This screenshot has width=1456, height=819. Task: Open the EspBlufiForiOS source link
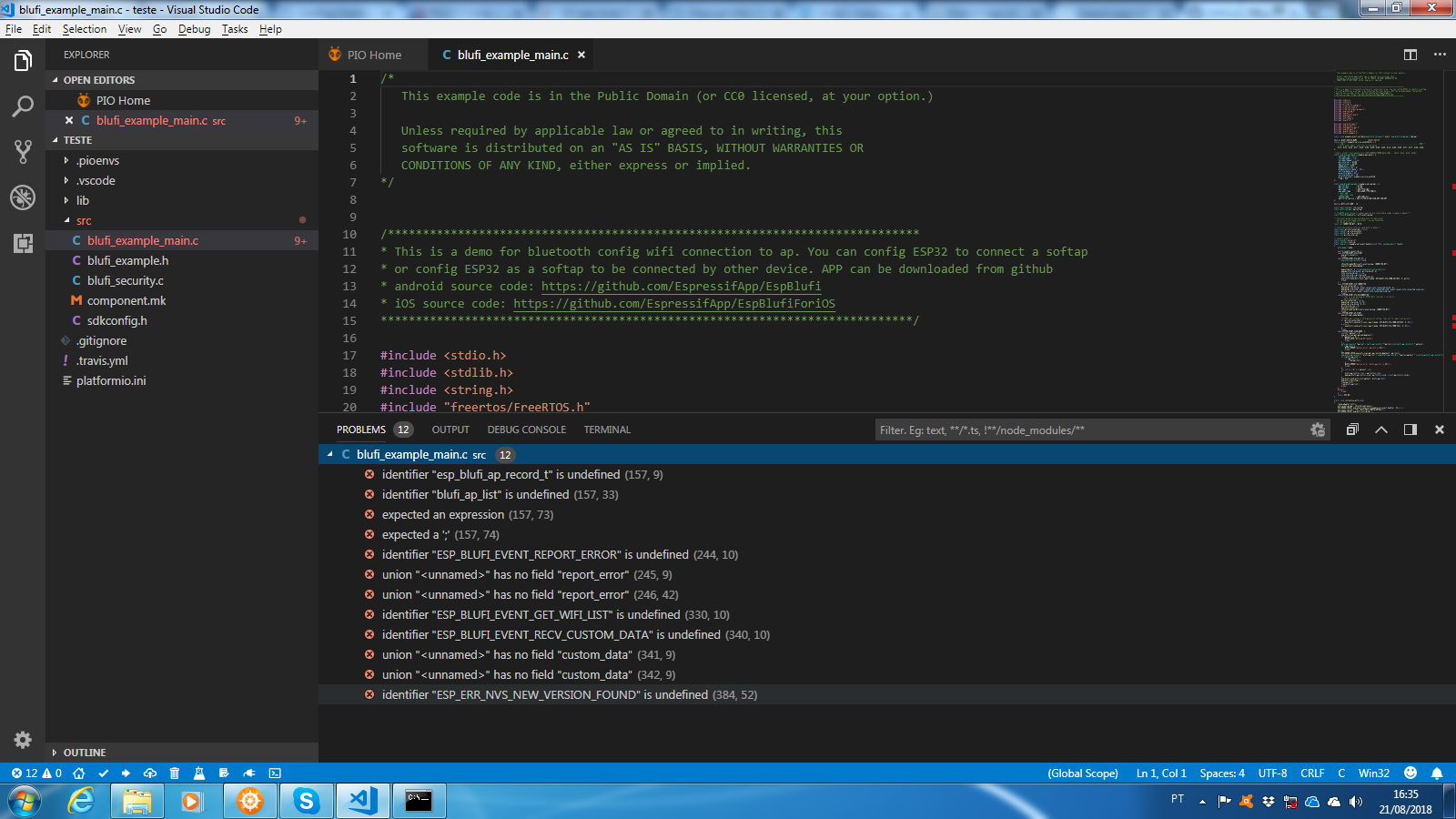[x=674, y=303]
